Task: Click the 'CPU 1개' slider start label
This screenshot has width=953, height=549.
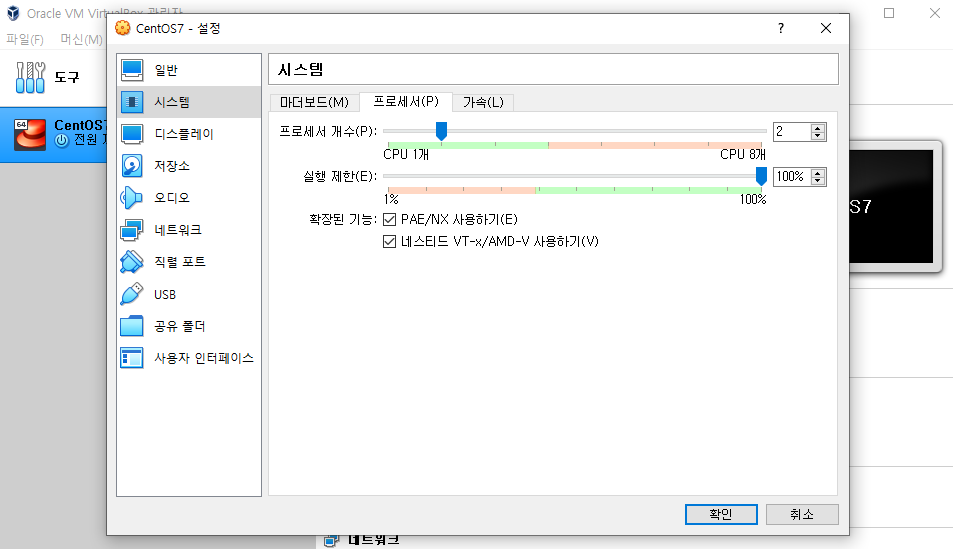Action: click(406, 154)
